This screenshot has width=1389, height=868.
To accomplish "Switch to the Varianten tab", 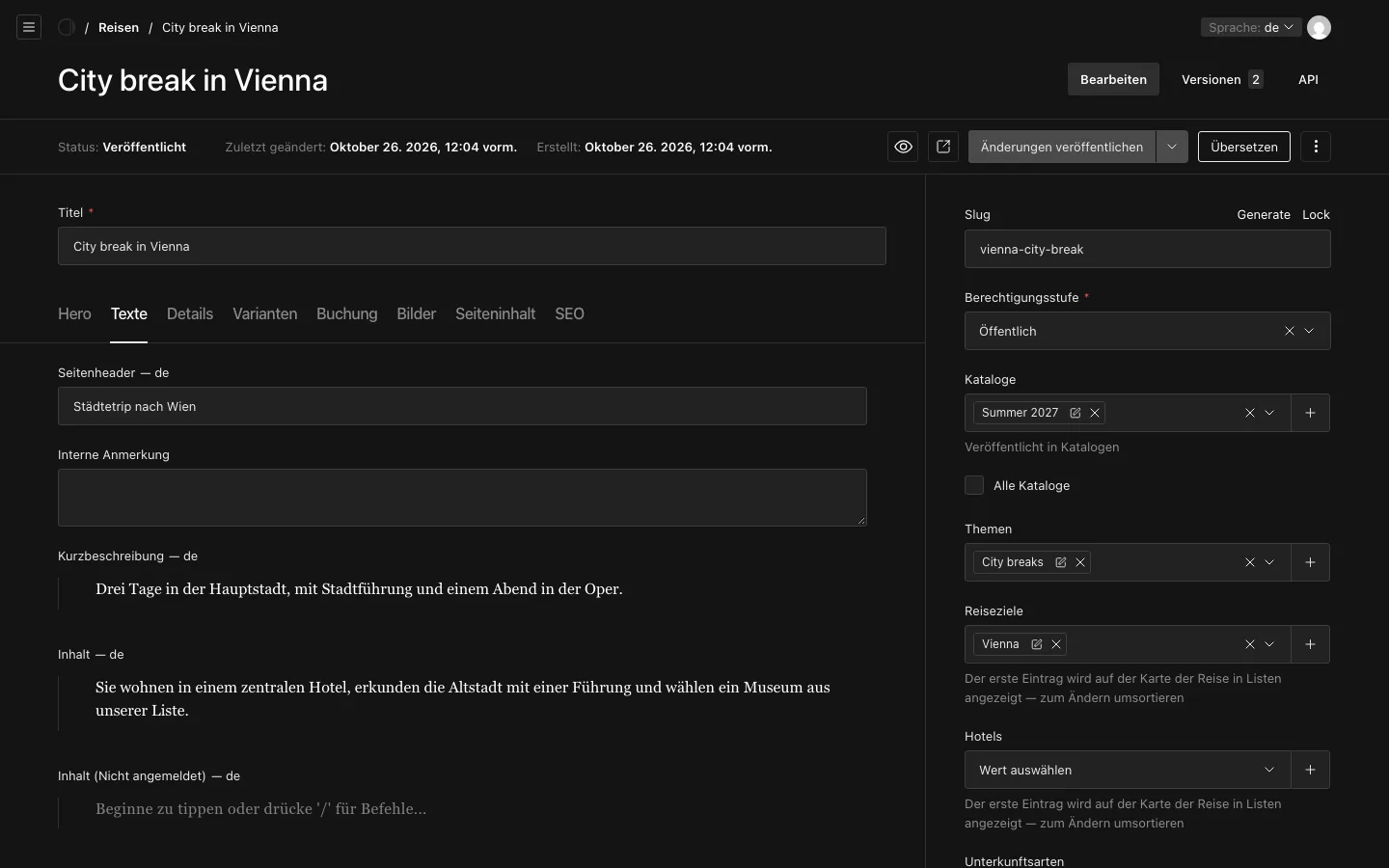I will point(264,313).
